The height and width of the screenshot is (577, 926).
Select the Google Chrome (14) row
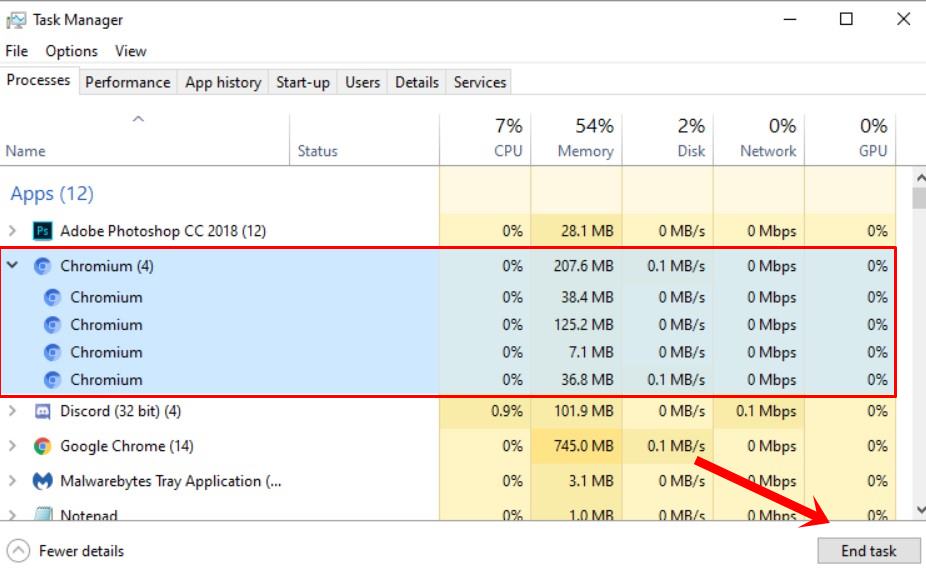pos(448,446)
